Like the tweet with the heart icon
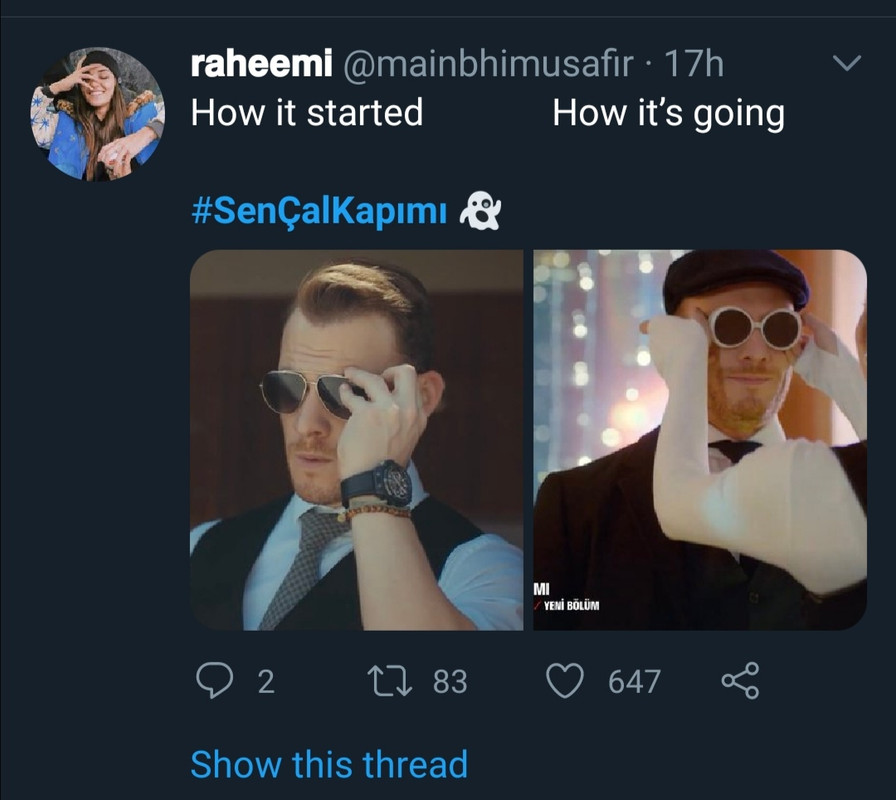This screenshot has height=800, width=896. pos(565,681)
